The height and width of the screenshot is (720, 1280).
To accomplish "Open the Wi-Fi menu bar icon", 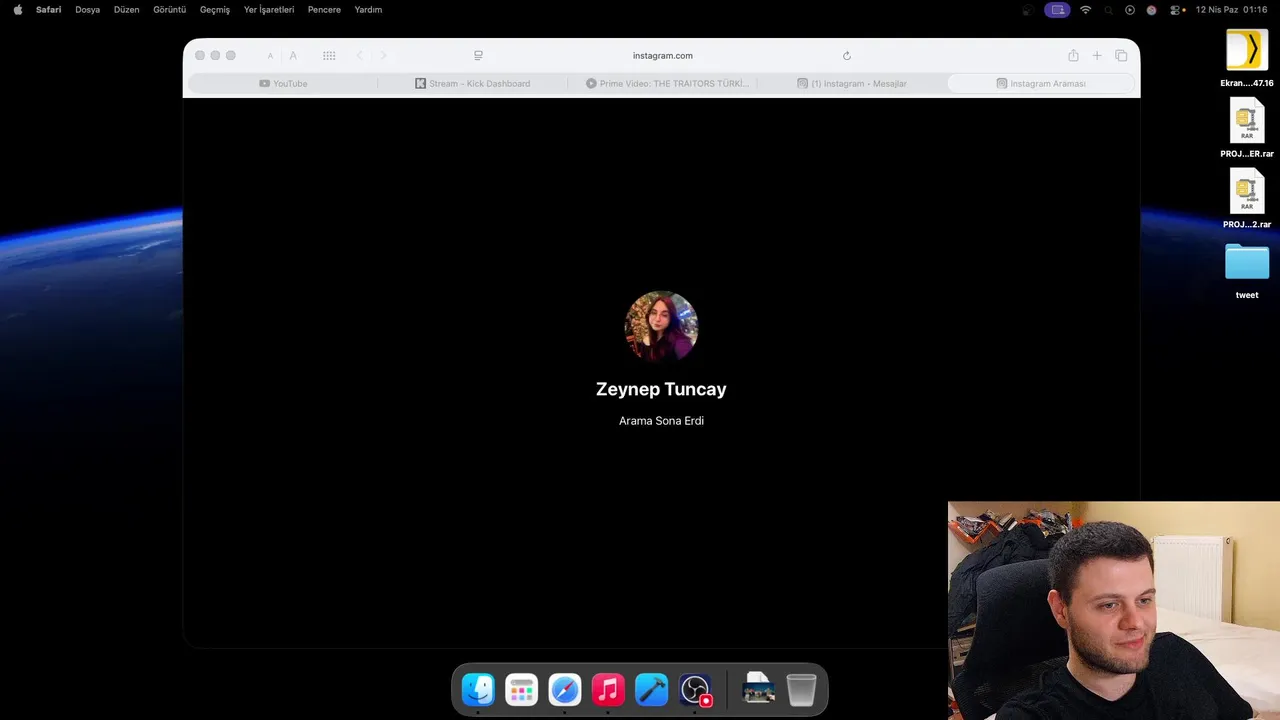I will (x=1086, y=10).
